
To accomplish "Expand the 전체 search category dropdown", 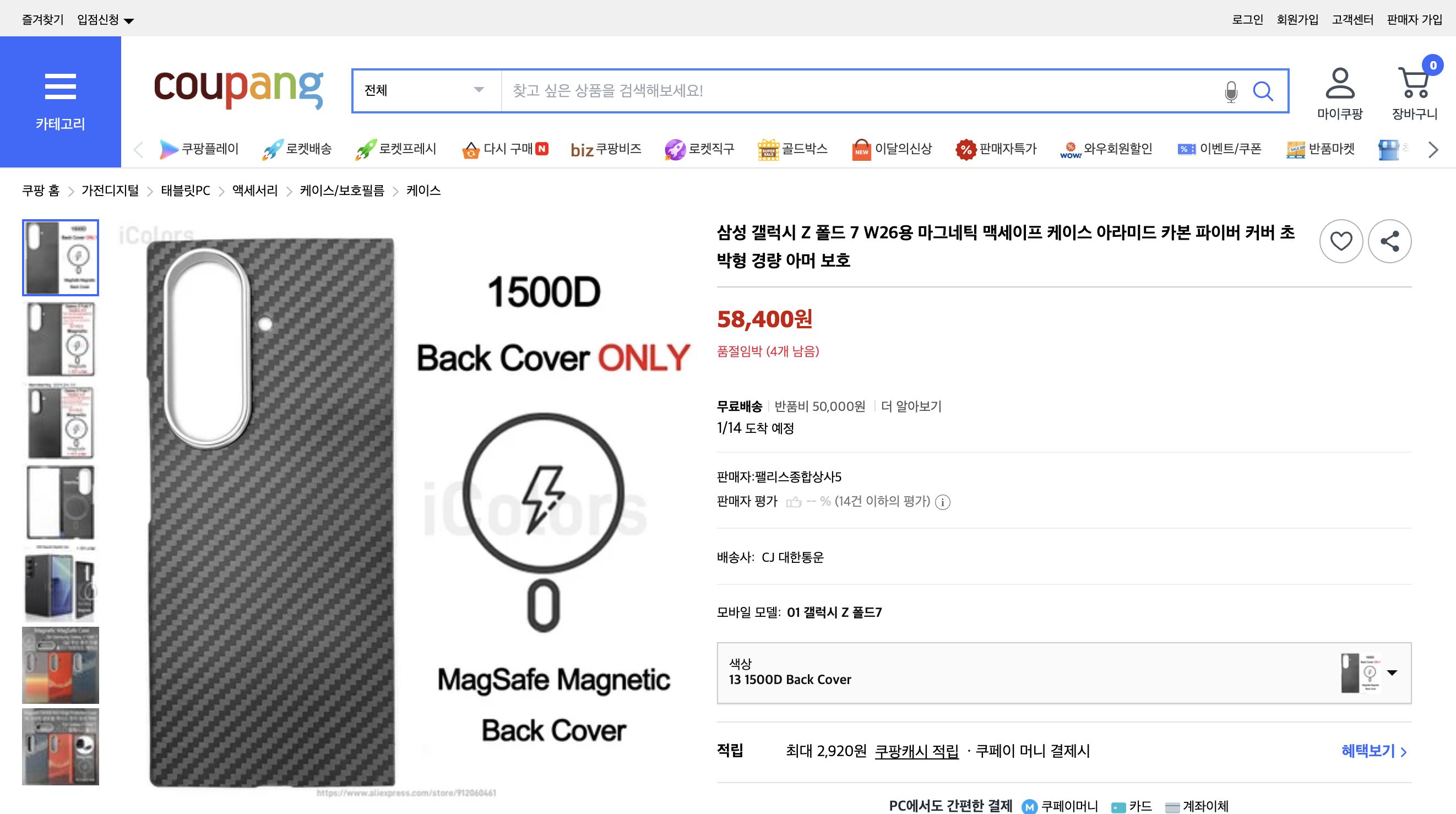I will [x=425, y=90].
